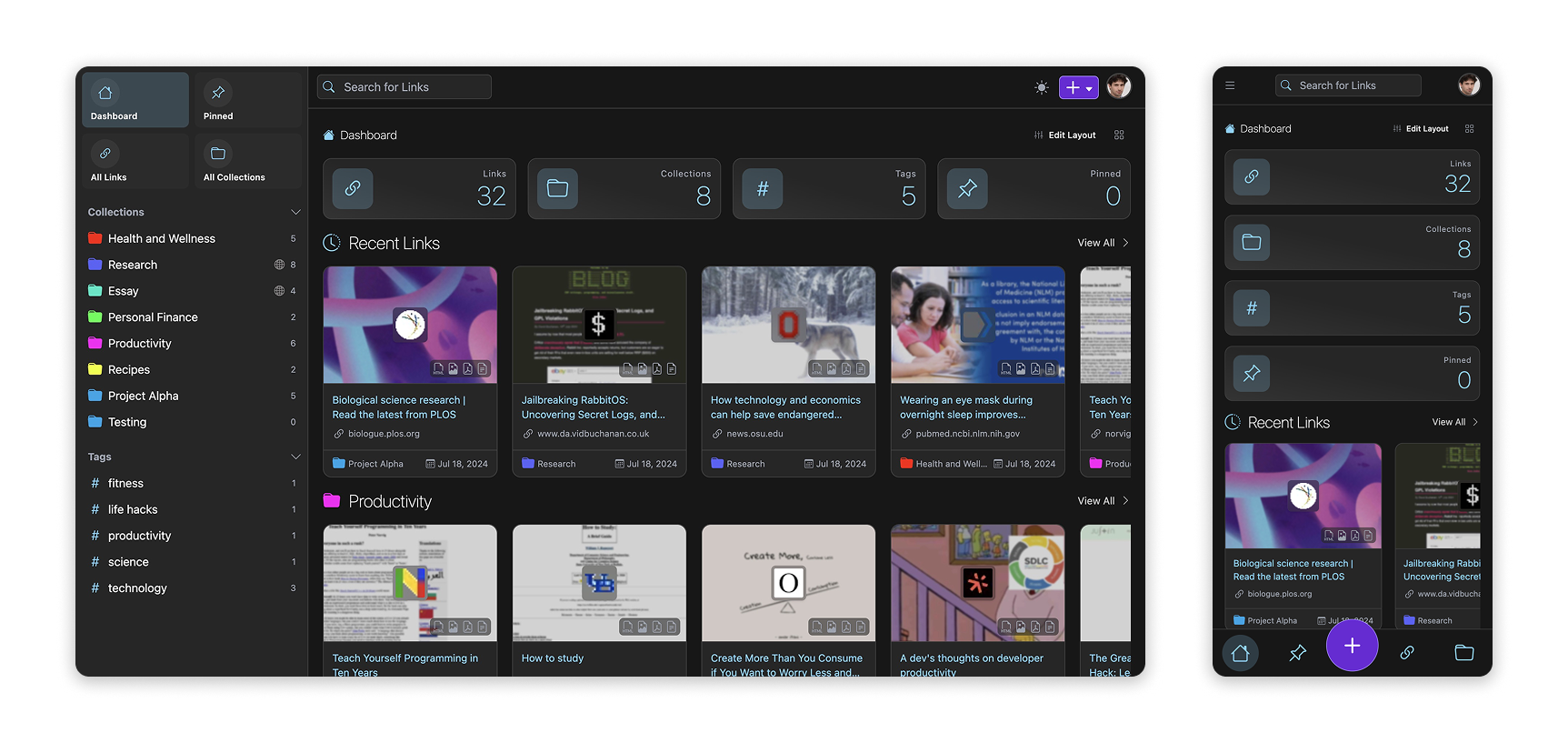Collapse the Tags section in sidebar
This screenshot has height=743, width=1568.
pos(295,457)
